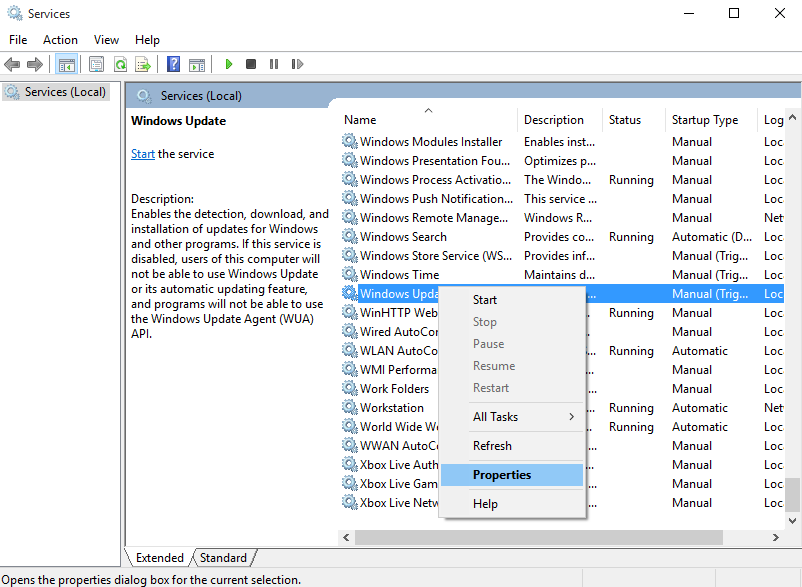Click the blue question mark Help toolbar icon
Image resolution: width=802 pixels, height=587 pixels.
pyautogui.click(x=174, y=64)
